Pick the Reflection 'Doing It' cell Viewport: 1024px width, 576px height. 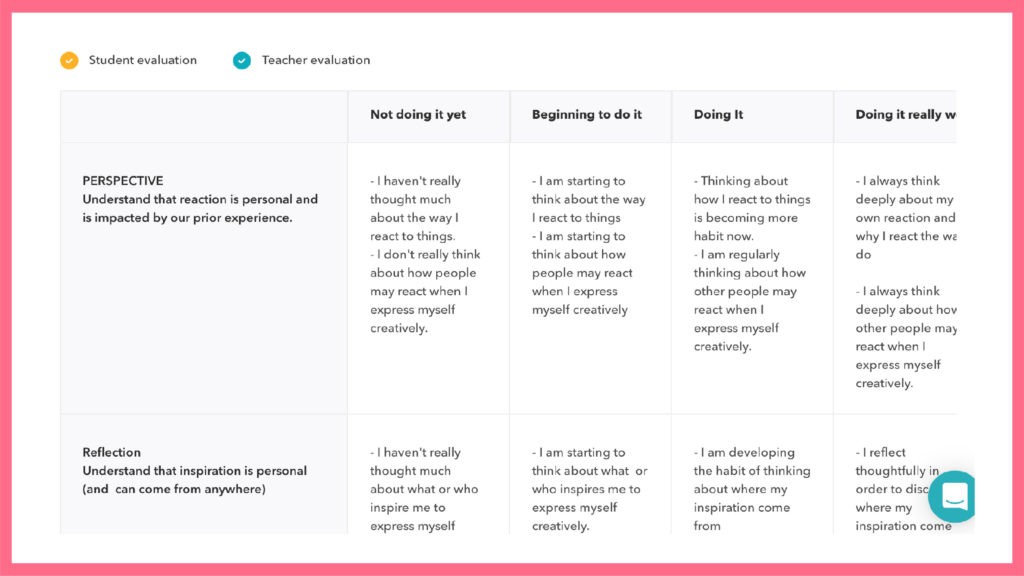750,489
